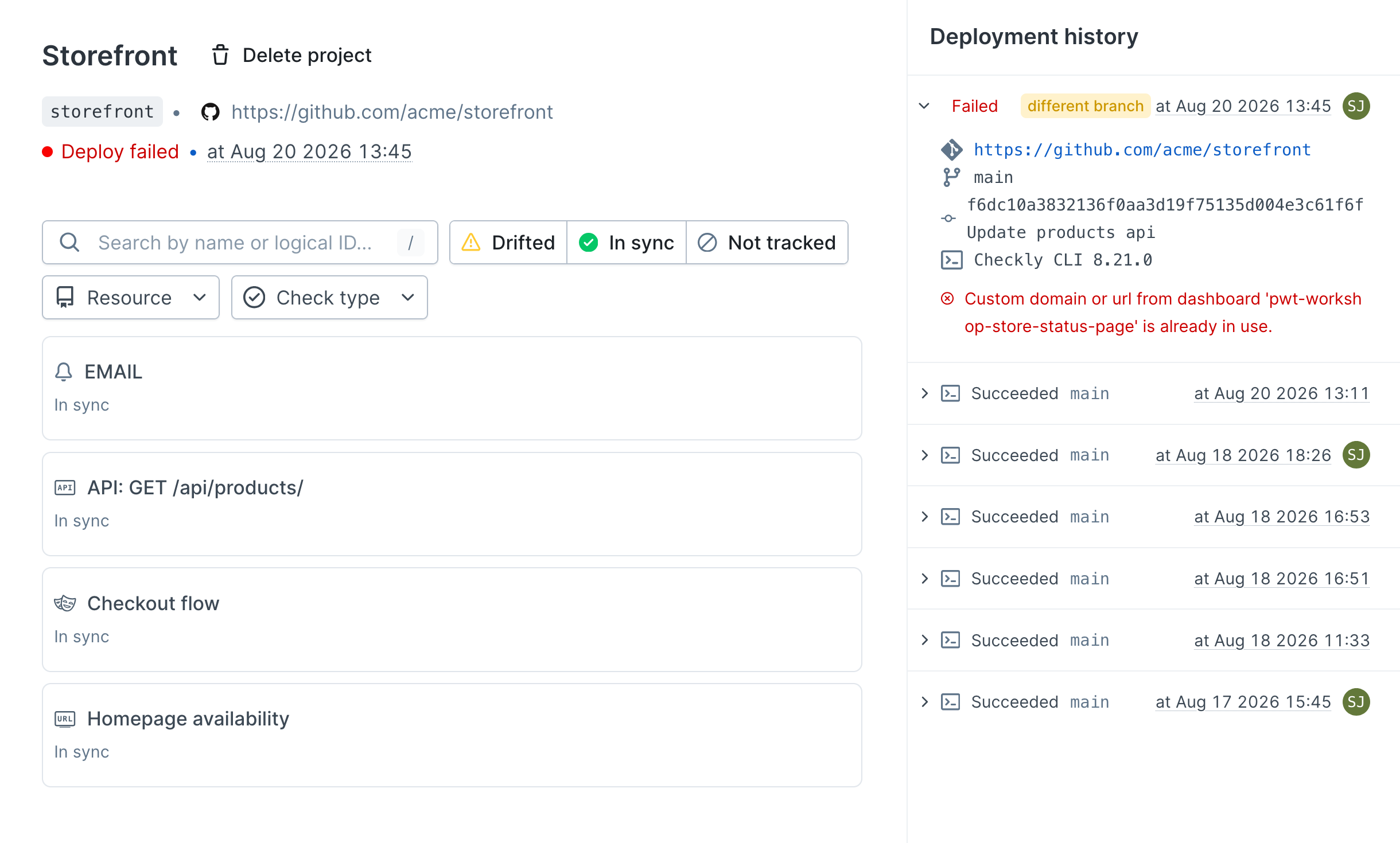Toggle the Drifted filter
The height and width of the screenshot is (843, 1400).
click(508, 242)
